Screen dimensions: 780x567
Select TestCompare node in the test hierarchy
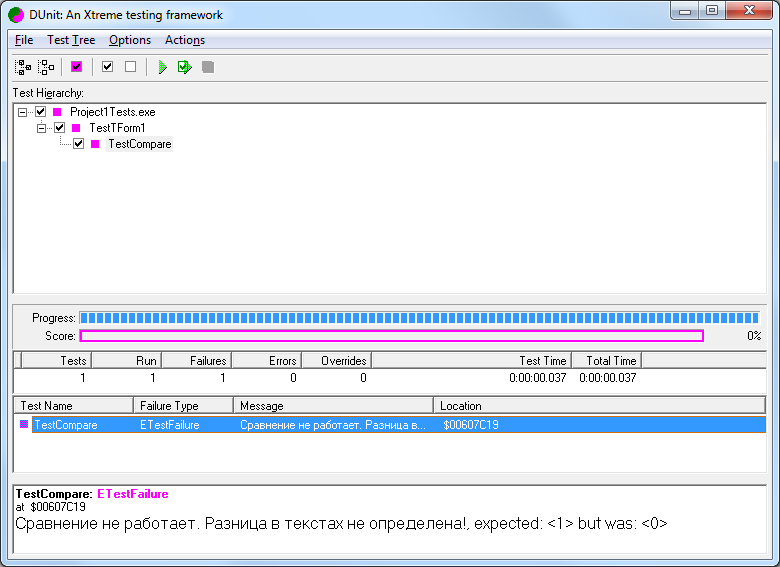click(140, 144)
